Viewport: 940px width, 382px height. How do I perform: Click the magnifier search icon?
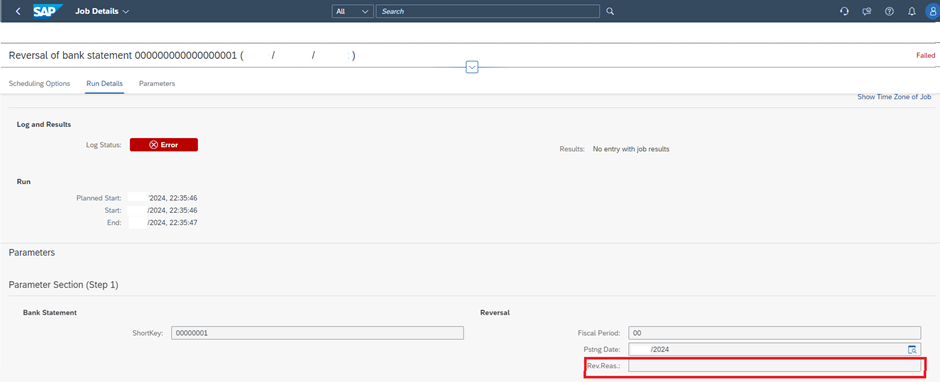[610, 11]
